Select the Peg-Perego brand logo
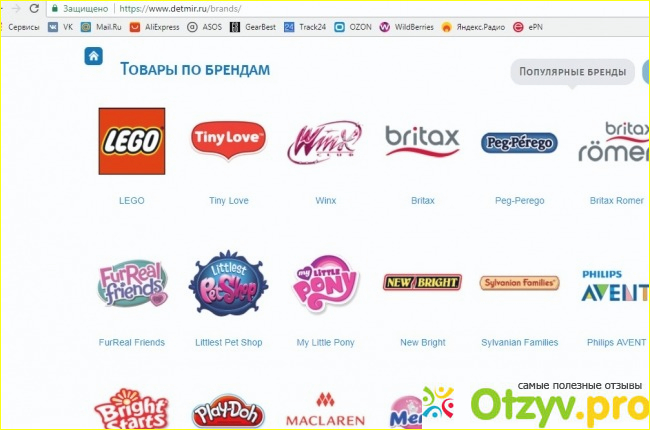 (519, 143)
